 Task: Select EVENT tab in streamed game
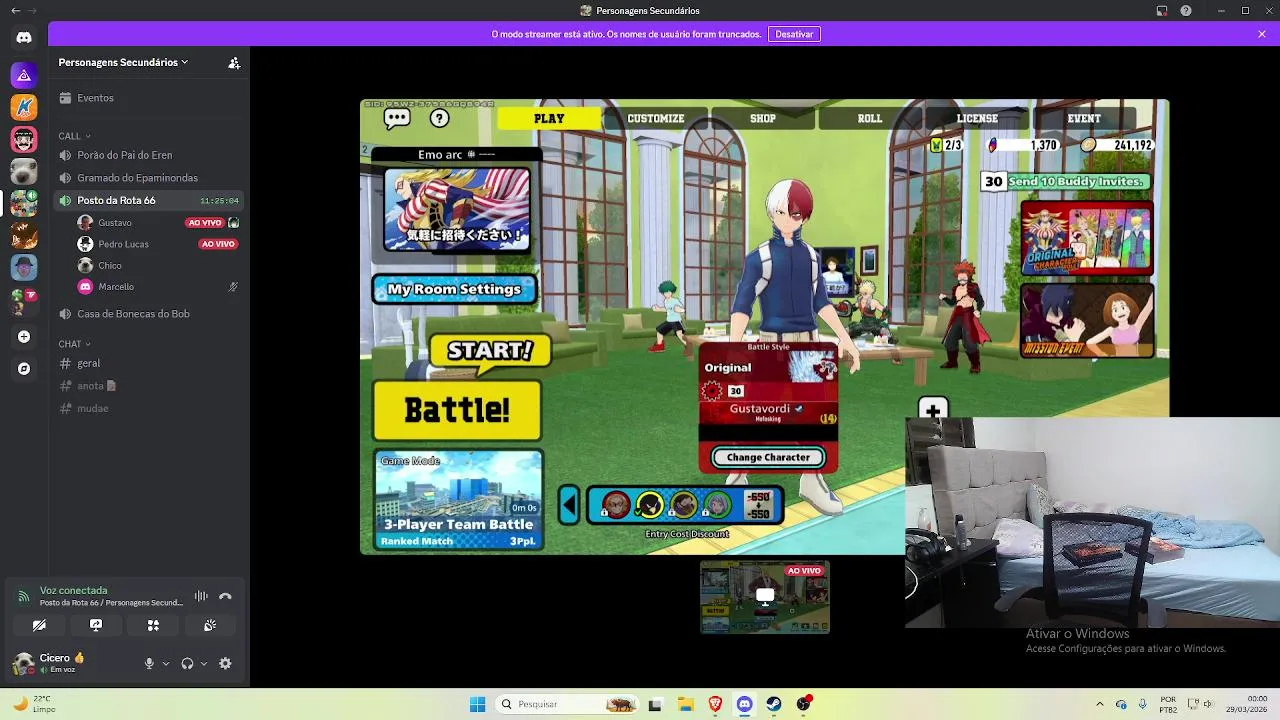pos(1084,118)
